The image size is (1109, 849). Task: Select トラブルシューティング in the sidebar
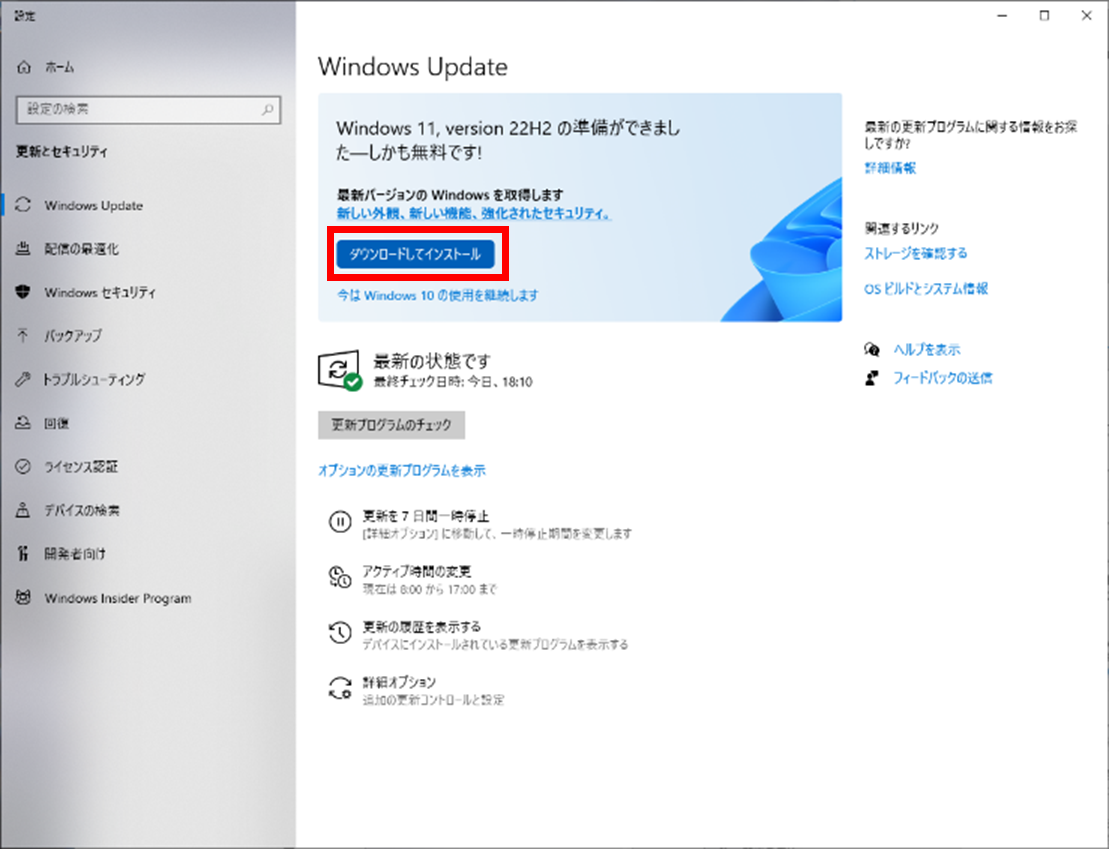click(x=148, y=379)
